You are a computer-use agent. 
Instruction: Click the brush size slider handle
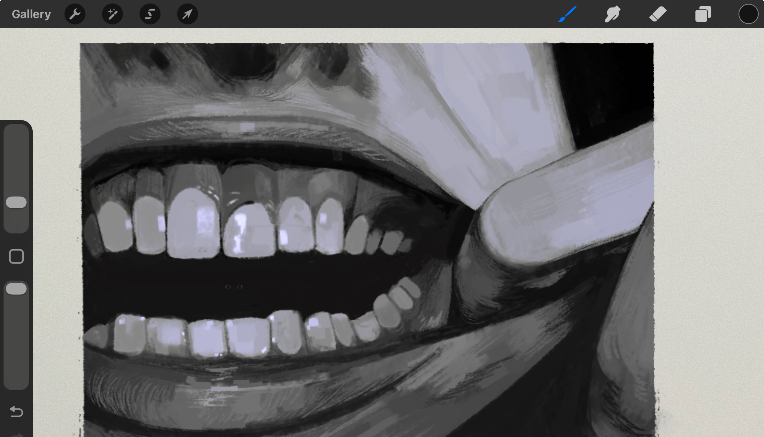point(16,202)
